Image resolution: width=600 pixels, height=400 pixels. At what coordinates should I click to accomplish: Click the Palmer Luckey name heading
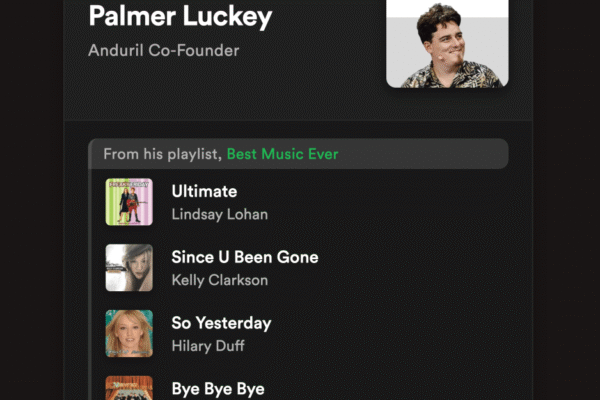[x=180, y=16]
